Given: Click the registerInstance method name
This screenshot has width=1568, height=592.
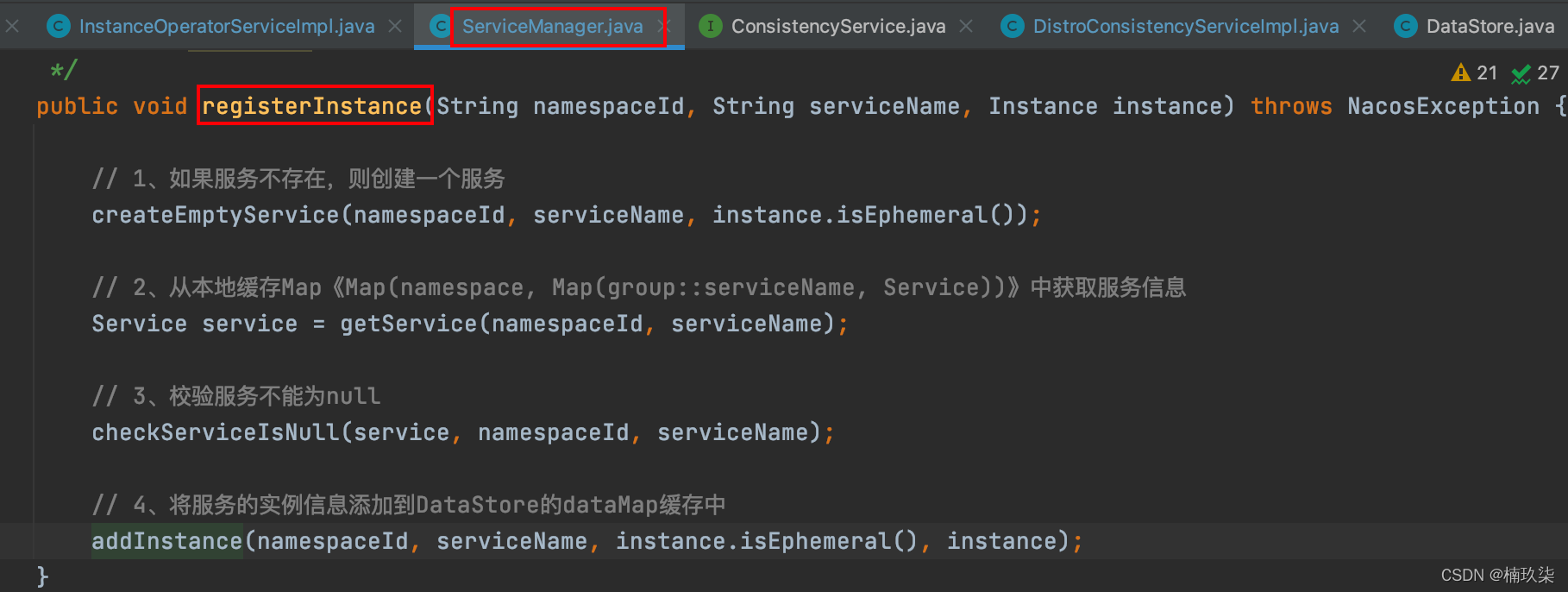Looking at the screenshot, I should coord(311,106).
